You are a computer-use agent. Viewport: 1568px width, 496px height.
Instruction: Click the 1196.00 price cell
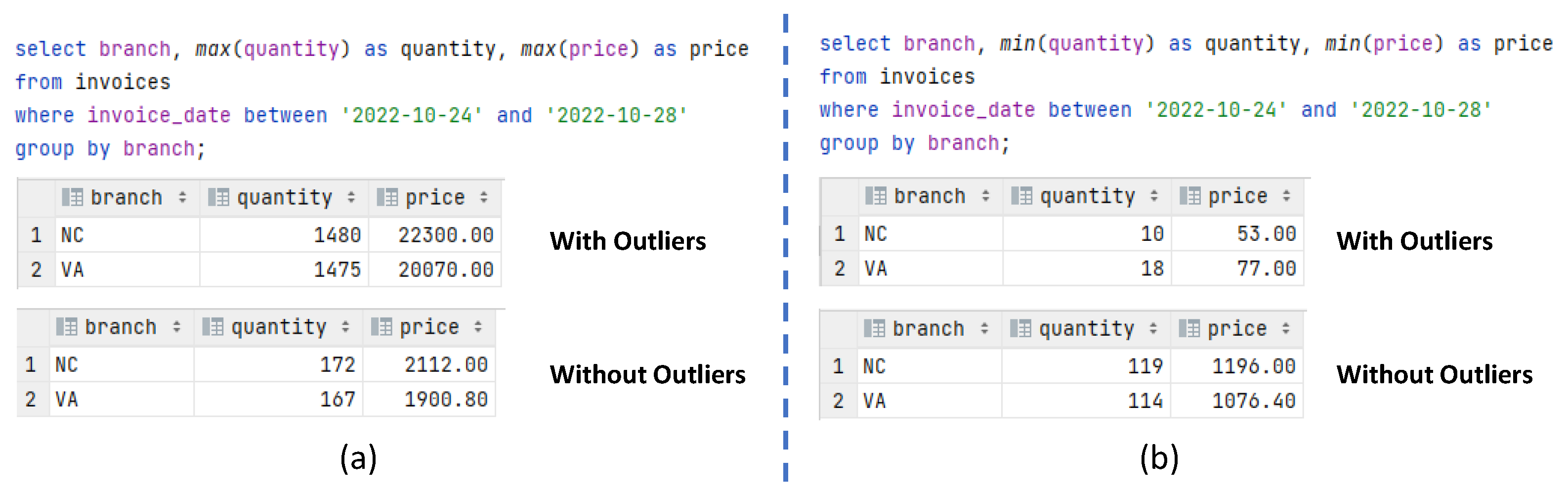(1253, 366)
